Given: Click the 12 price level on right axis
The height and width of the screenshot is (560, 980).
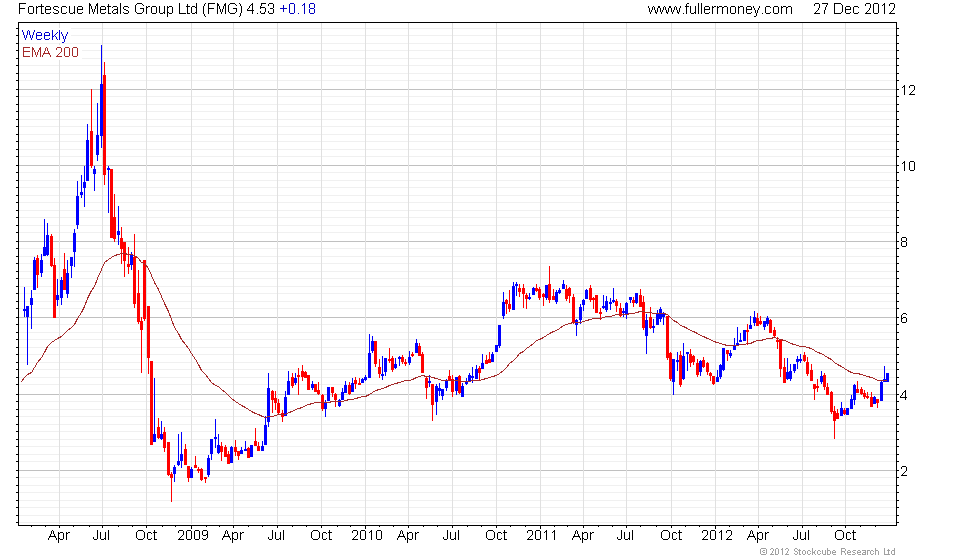Looking at the screenshot, I should [x=910, y=90].
